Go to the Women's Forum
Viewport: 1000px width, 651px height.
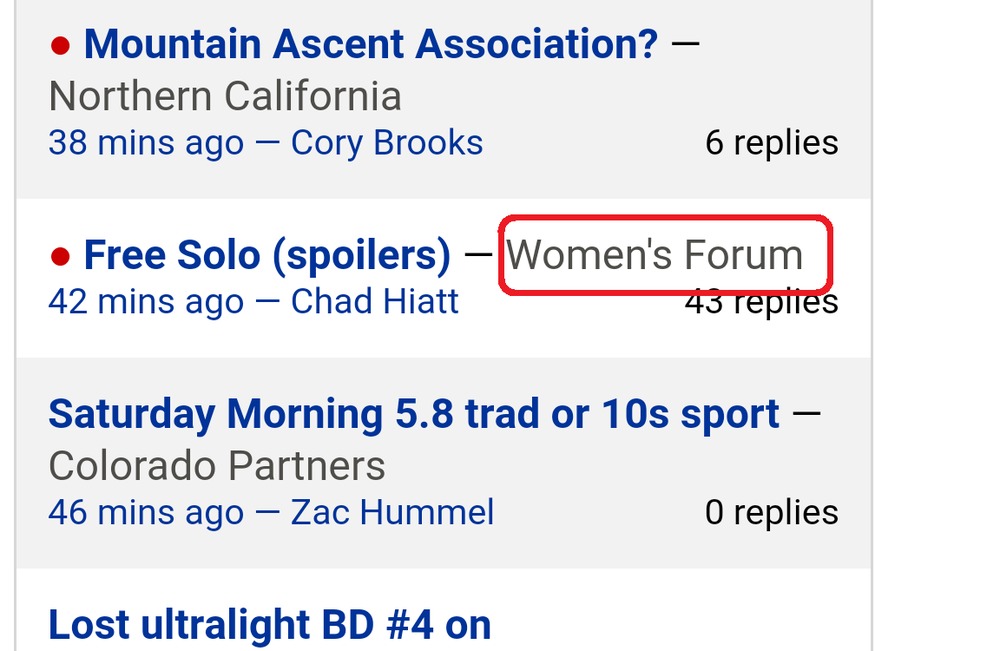pos(654,256)
